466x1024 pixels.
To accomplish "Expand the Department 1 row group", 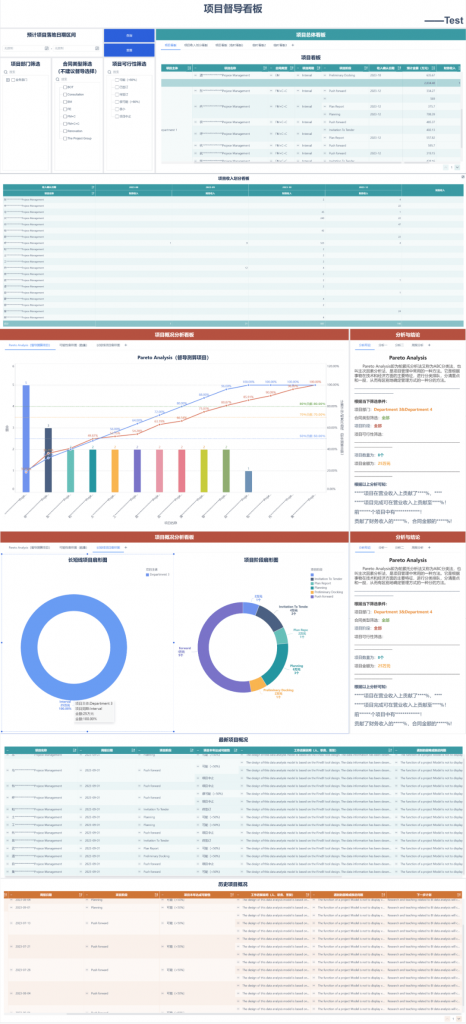I will [165, 129].
